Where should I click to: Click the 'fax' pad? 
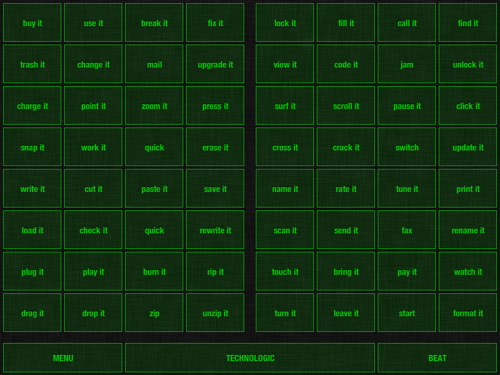tap(407, 230)
